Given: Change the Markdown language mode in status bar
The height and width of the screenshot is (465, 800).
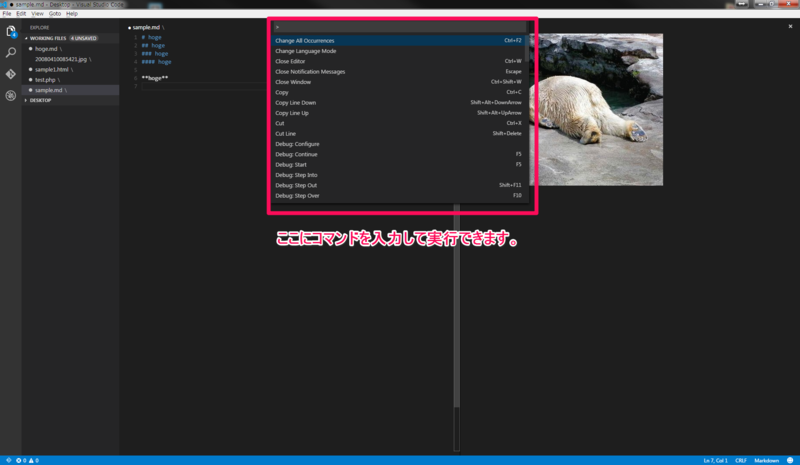Looking at the screenshot, I should [x=766, y=460].
